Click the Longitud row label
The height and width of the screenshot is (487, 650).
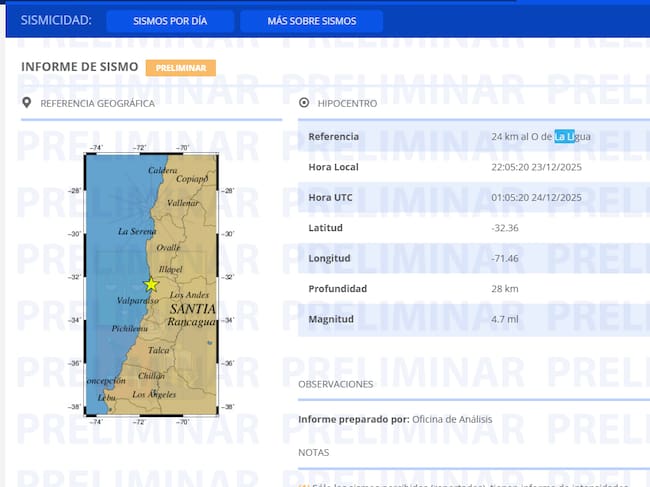click(x=330, y=258)
